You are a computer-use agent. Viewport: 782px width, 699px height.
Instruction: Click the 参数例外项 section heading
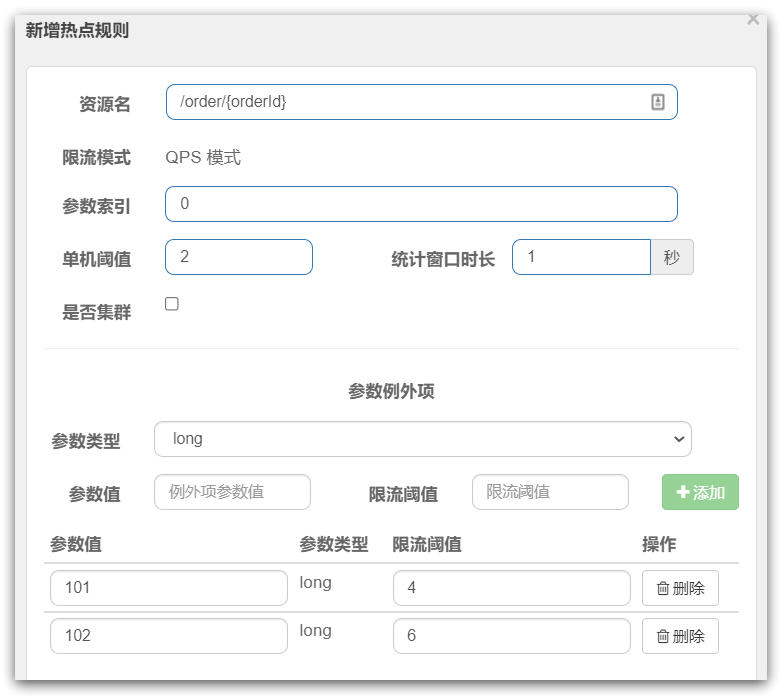coord(391,391)
